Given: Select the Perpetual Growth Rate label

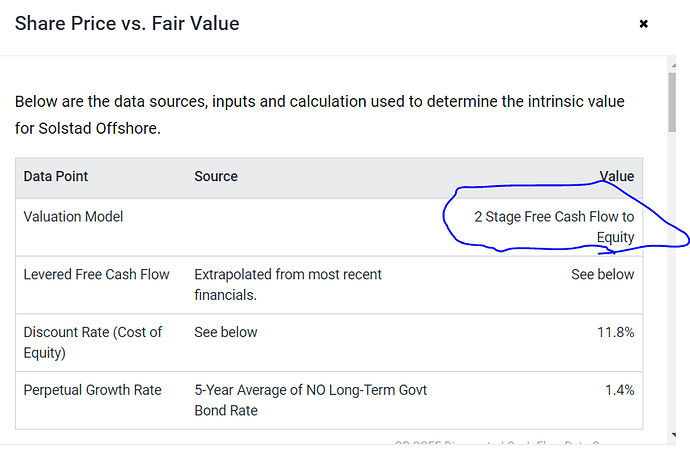Looking at the screenshot, I should tap(92, 390).
